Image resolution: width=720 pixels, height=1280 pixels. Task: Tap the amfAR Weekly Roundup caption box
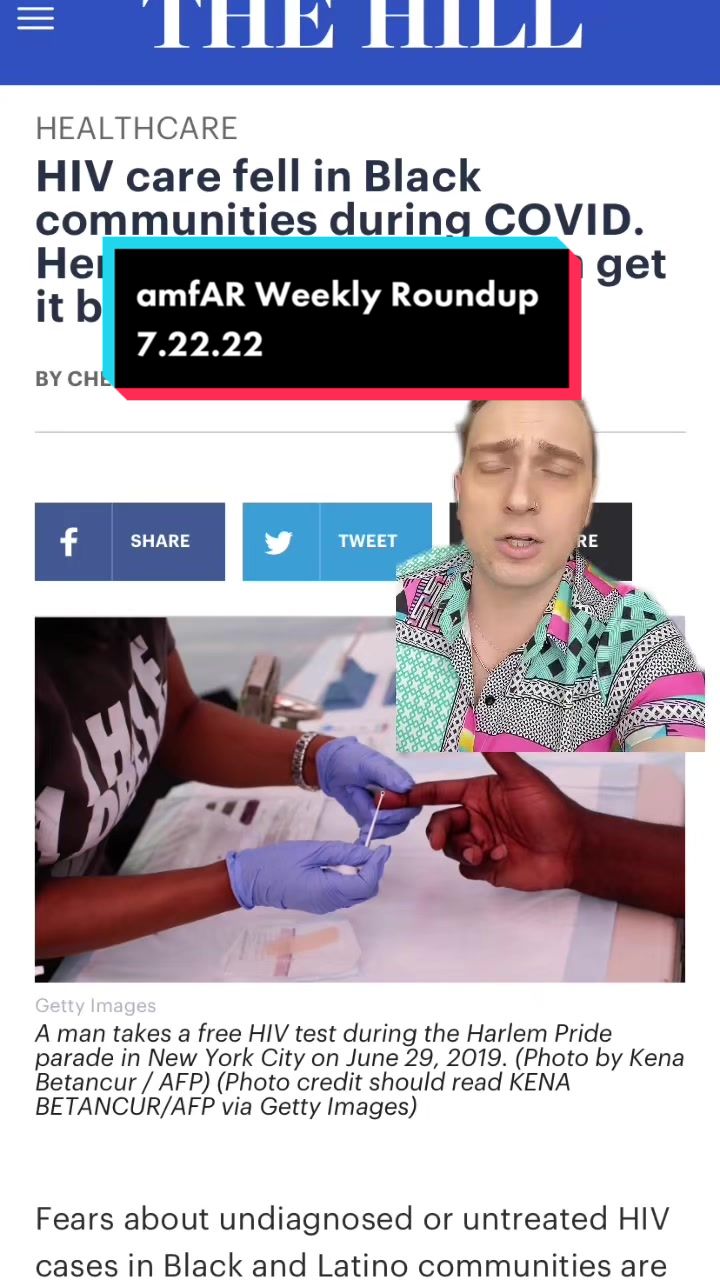(x=341, y=319)
